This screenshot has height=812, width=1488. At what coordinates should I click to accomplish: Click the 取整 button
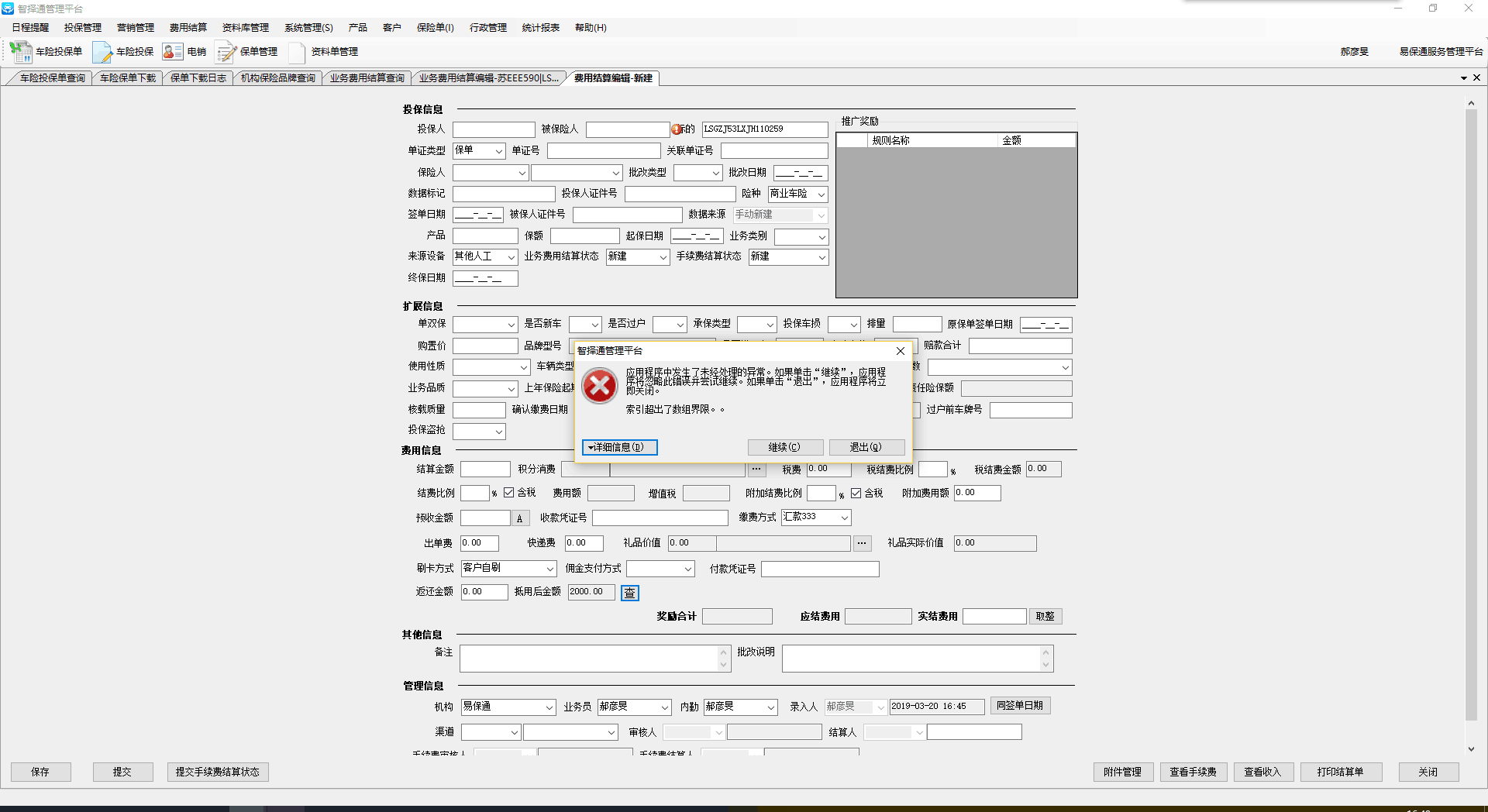click(1045, 617)
